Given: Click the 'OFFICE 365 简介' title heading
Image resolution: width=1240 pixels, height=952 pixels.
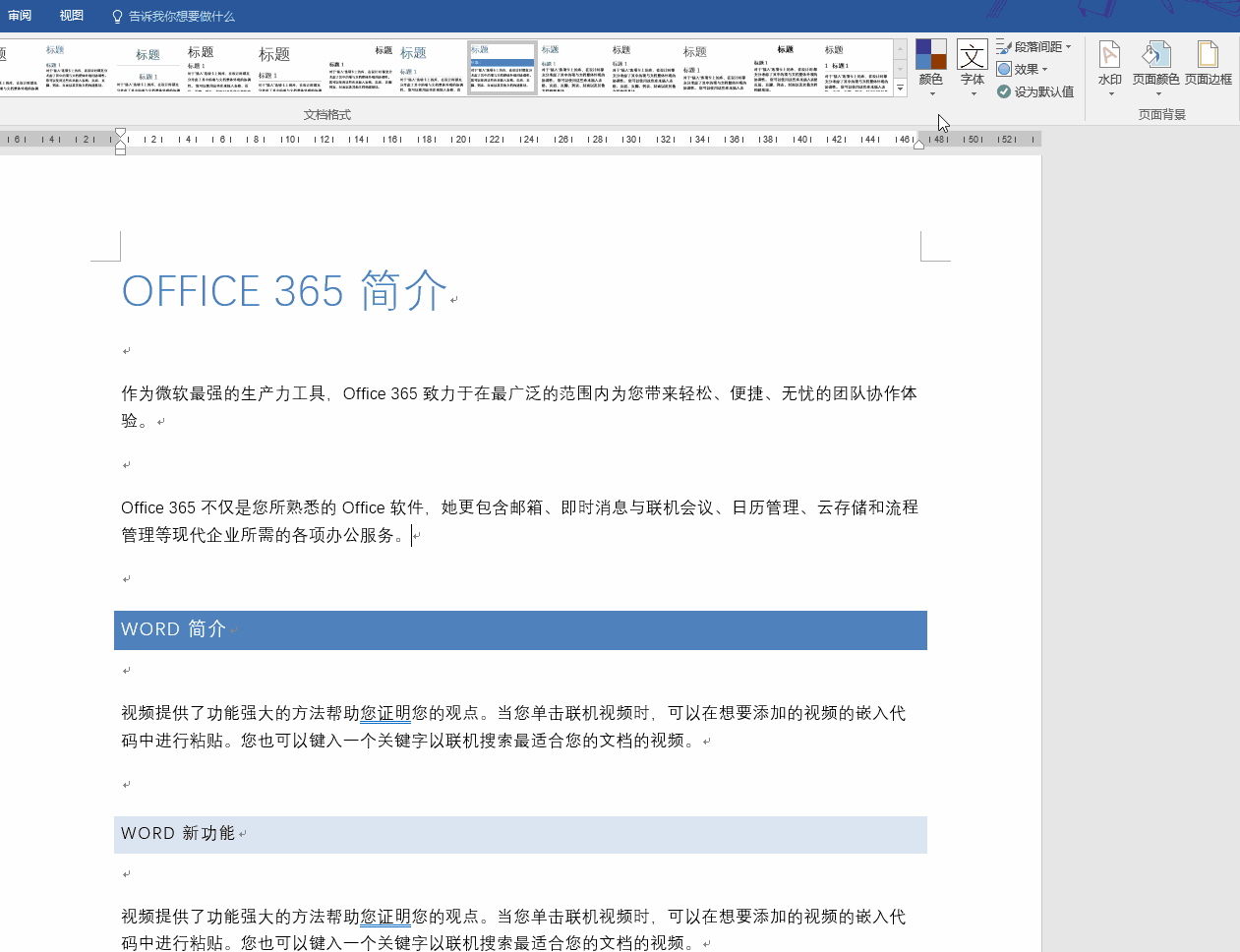Looking at the screenshot, I should 284,291.
